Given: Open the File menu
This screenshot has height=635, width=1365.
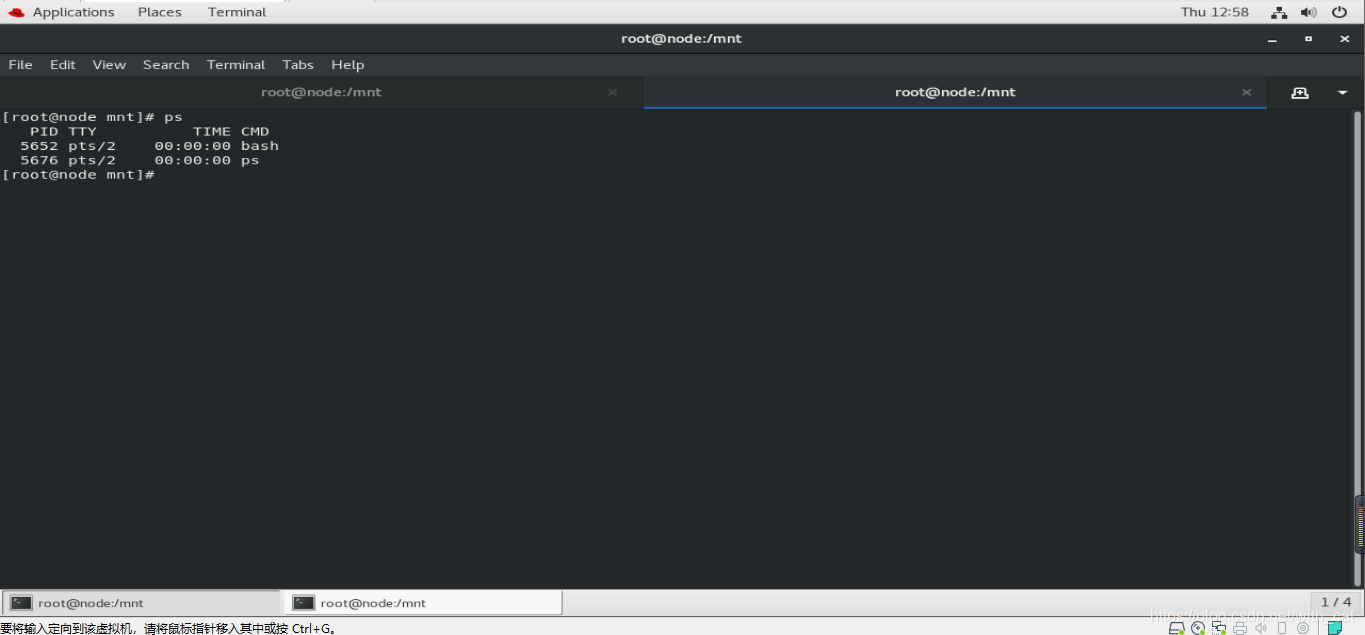Looking at the screenshot, I should coord(21,64).
